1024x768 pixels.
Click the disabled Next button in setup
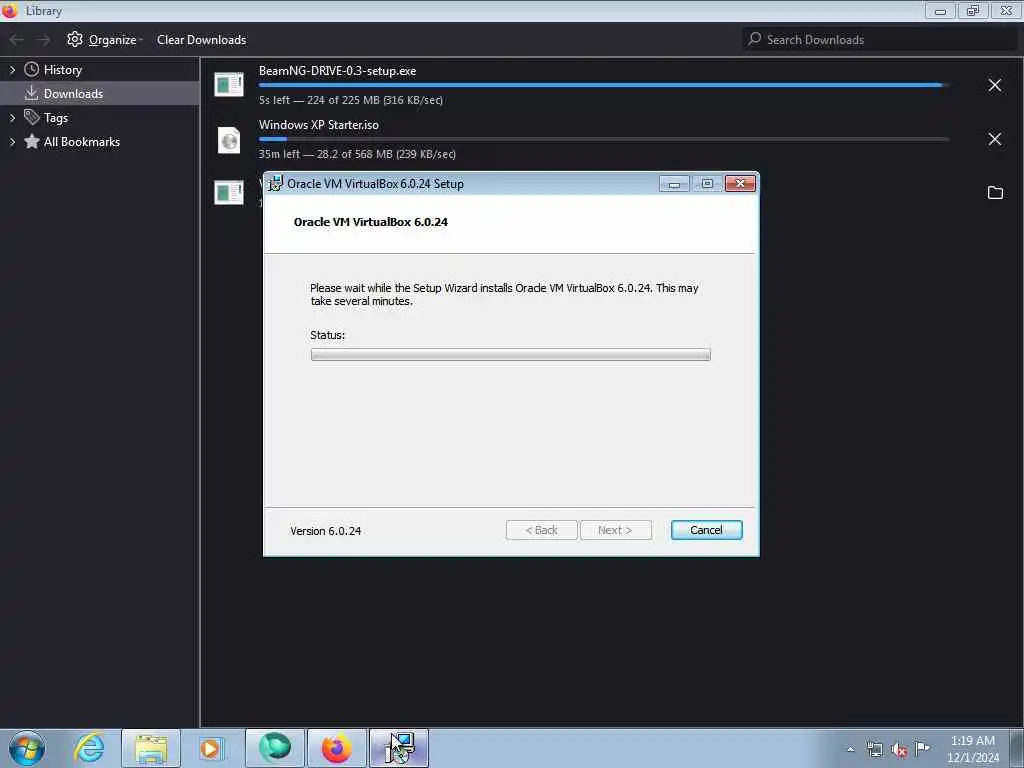click(x=615, y=530)
